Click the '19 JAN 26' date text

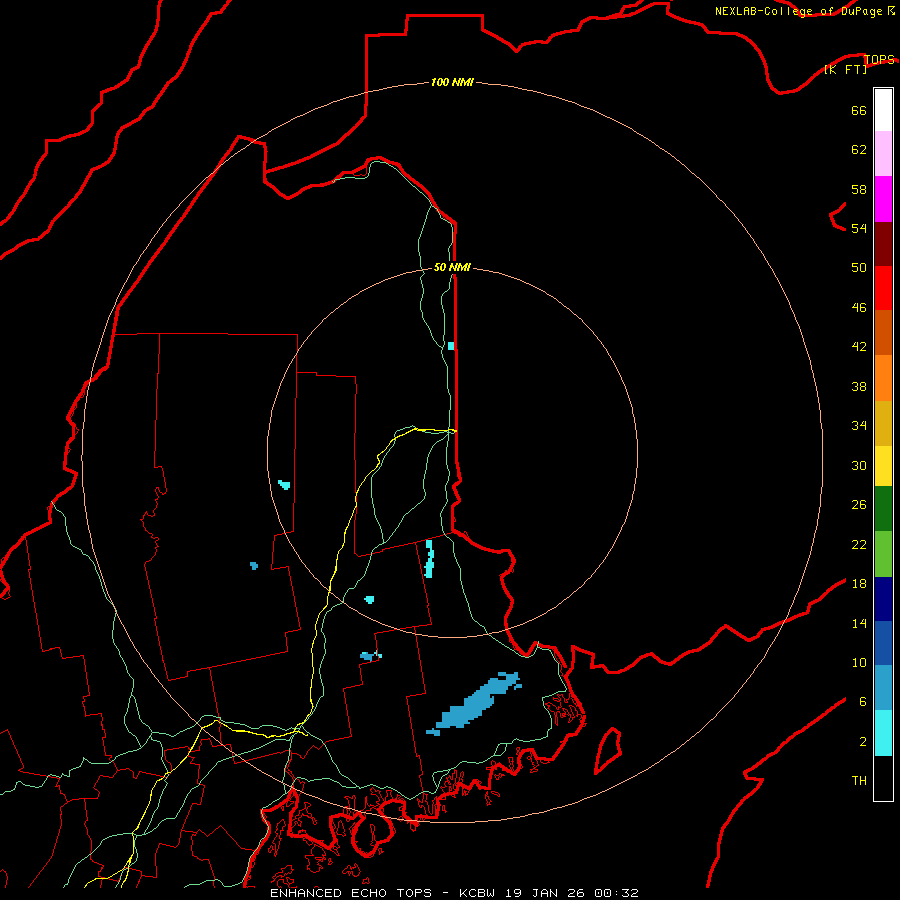(x=545, y=893)
